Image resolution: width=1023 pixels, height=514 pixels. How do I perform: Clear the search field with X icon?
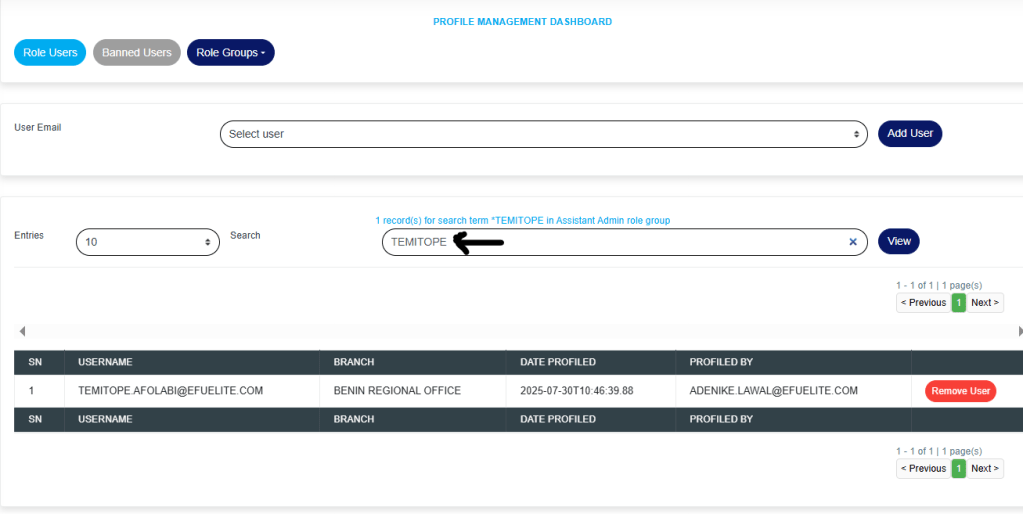point(853,242)
